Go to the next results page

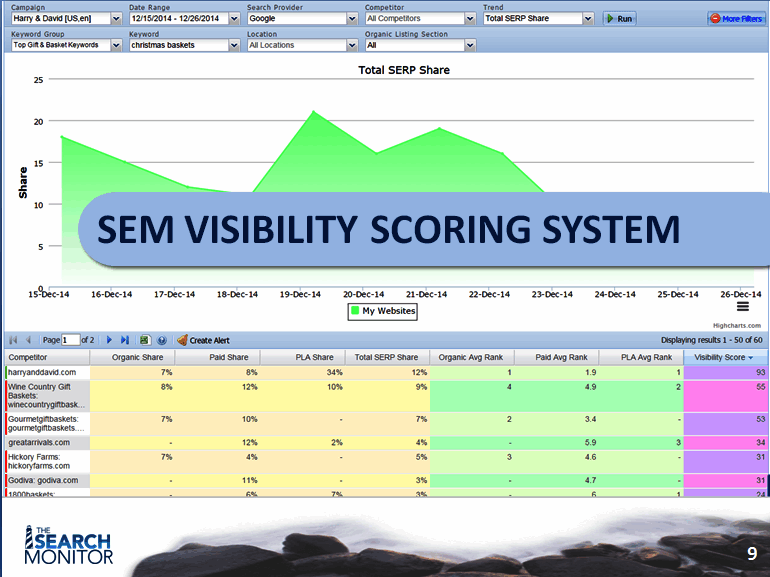pyautogui.click(x=109, y=340)
